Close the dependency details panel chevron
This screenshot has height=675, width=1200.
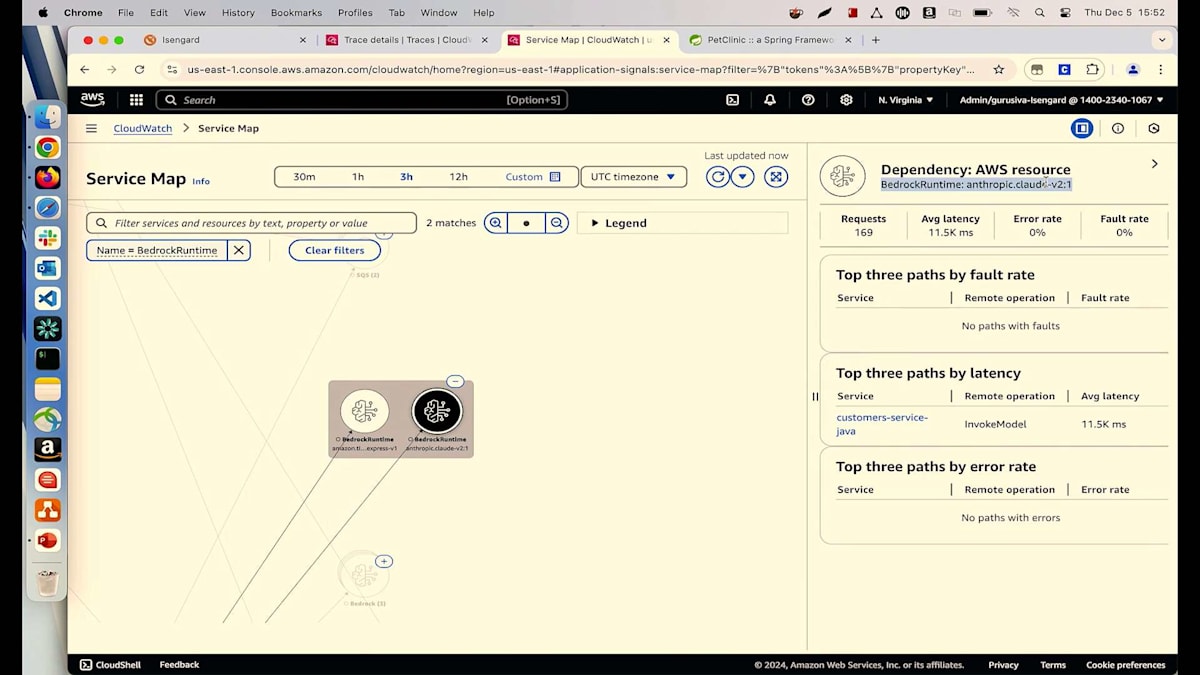(1155, 163)
